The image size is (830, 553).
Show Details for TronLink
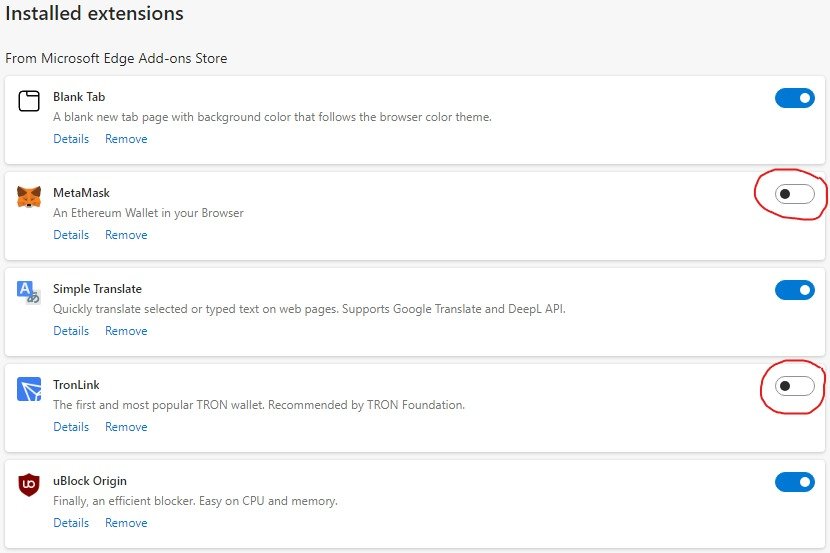click(x=71, y=427)
